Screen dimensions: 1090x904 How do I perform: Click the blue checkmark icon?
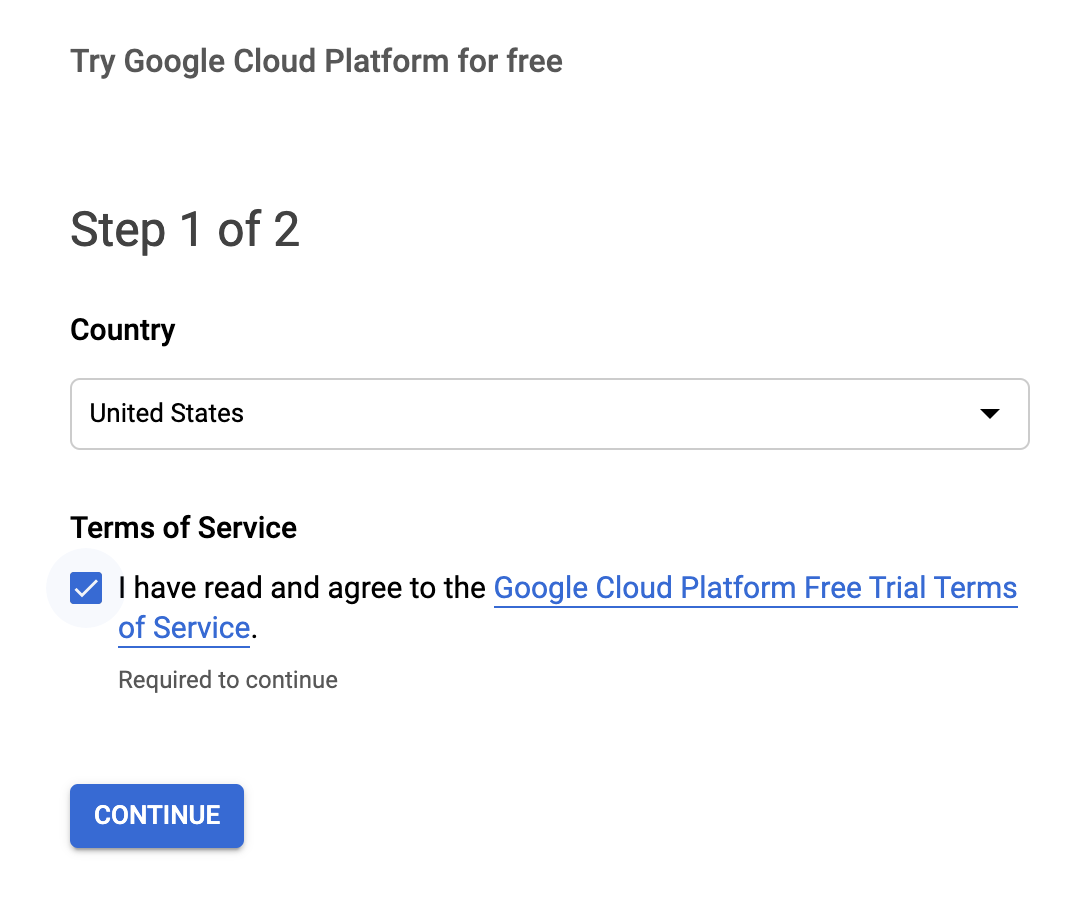tap(86, 588)
